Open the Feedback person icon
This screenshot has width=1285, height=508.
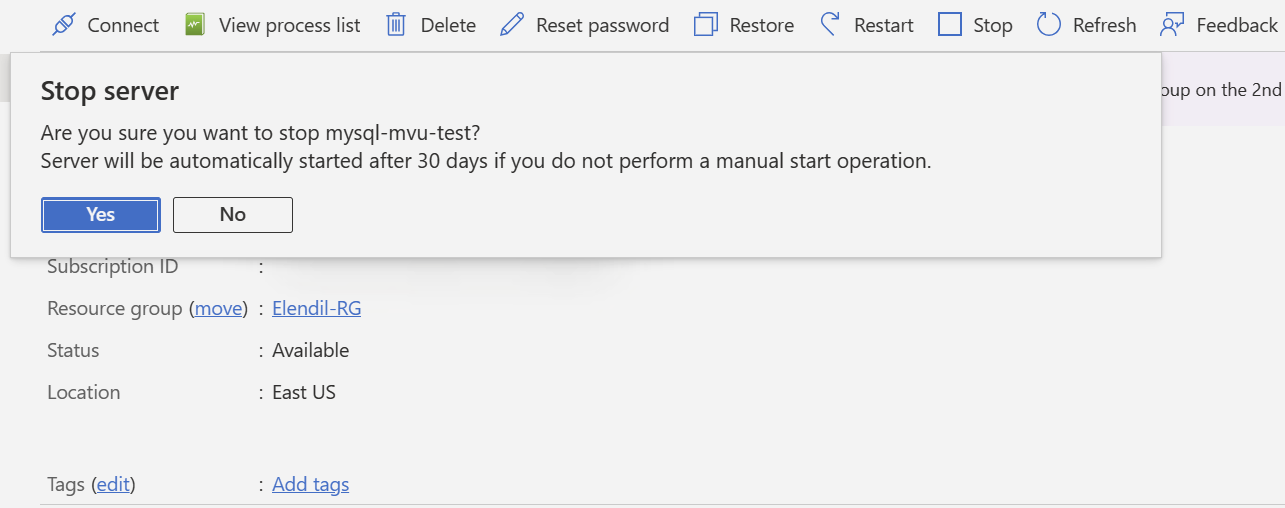point(1172,25)
